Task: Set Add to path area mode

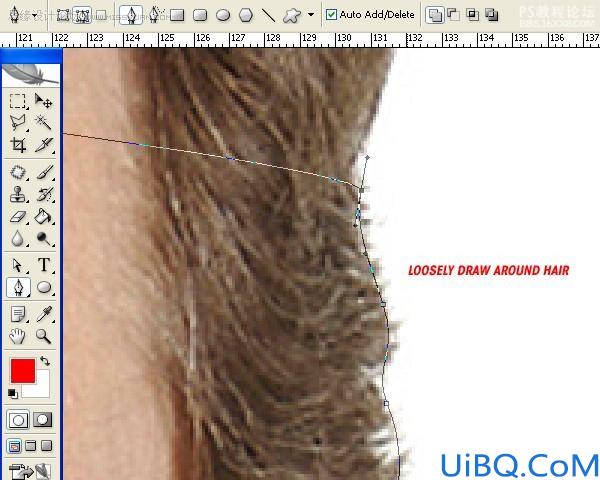Action: [435, 15]
